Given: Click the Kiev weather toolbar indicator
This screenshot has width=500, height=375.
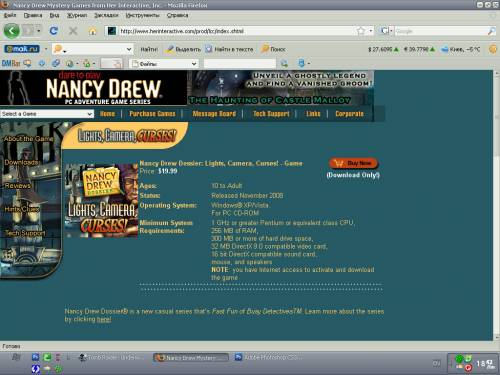Looking at the screenshot, I should click(x=461, y=49).
